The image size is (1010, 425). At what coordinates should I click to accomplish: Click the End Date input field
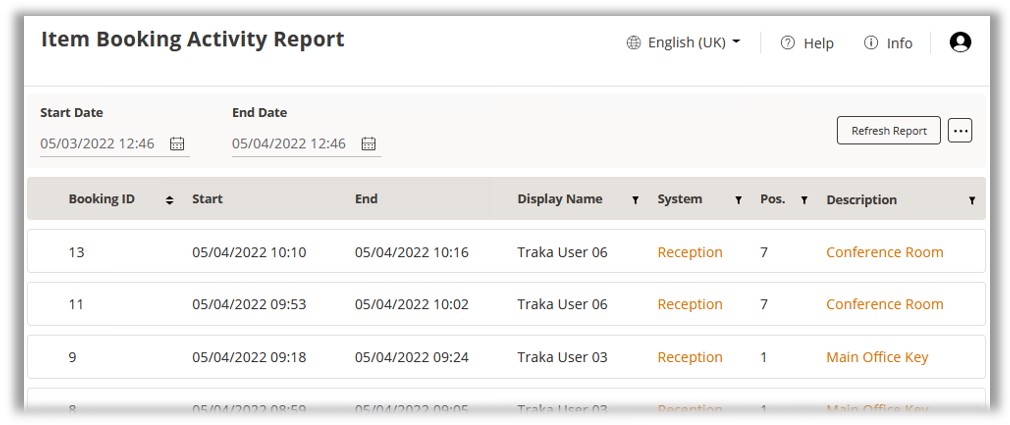click(289, 144)
